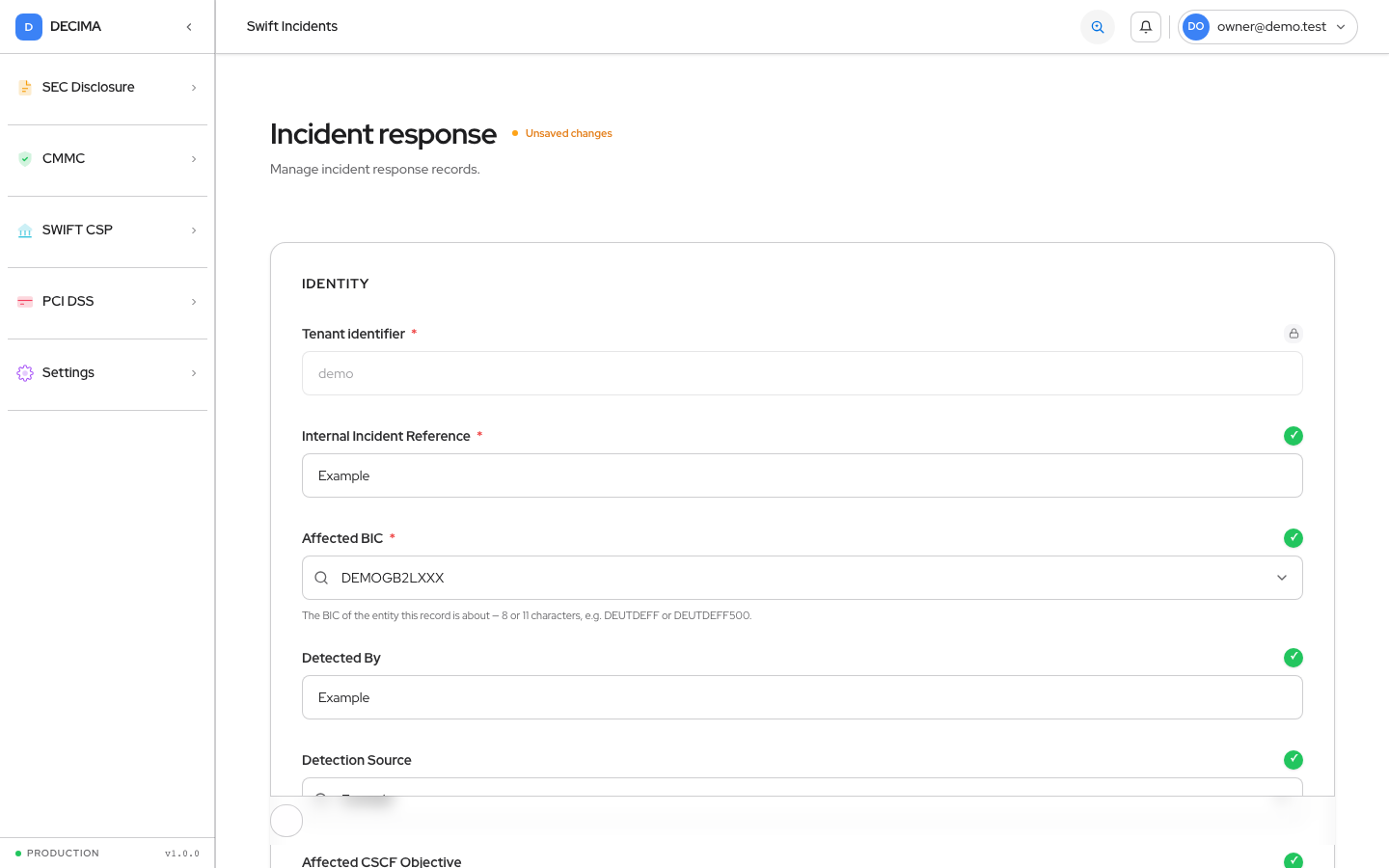This screenshot has height=868, width=1389.
Task: Click the DECIMA logo icon
Action: tap(29, 27)
